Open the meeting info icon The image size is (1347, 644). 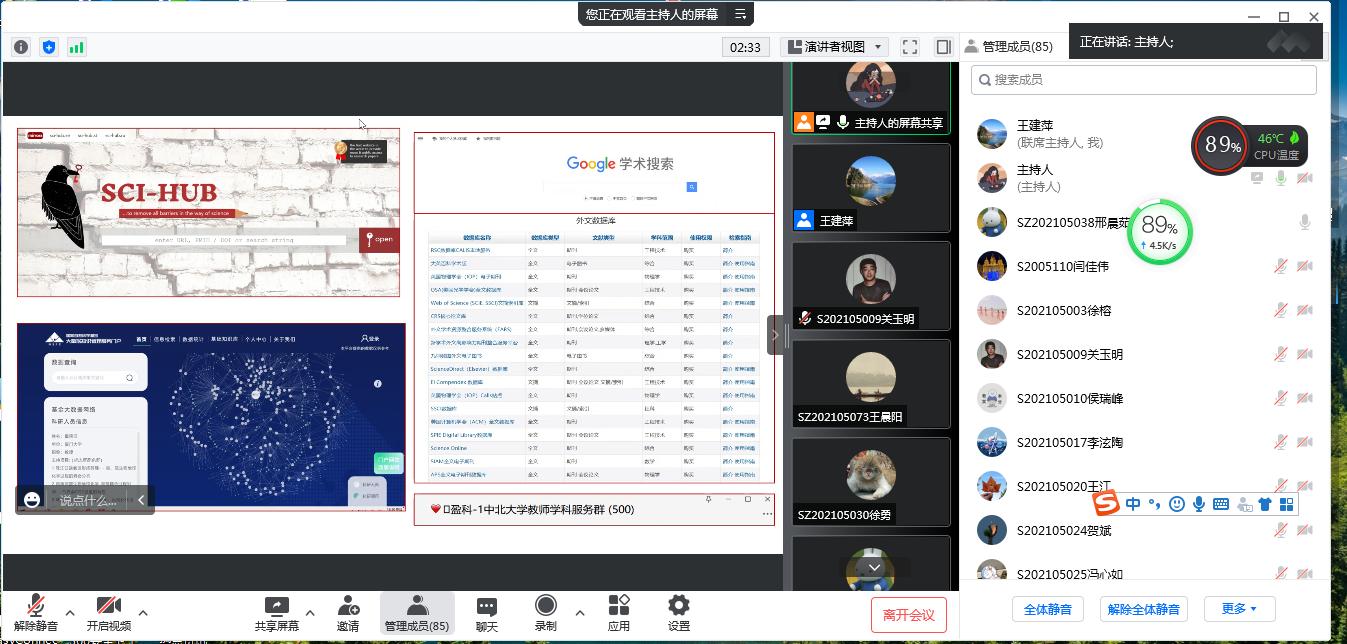tap(21, 47)
